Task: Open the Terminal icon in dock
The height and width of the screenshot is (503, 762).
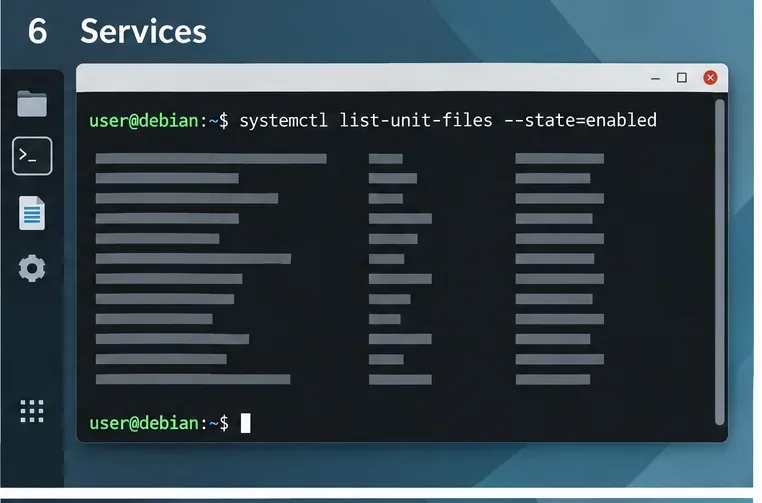Action: click(32, 156)
